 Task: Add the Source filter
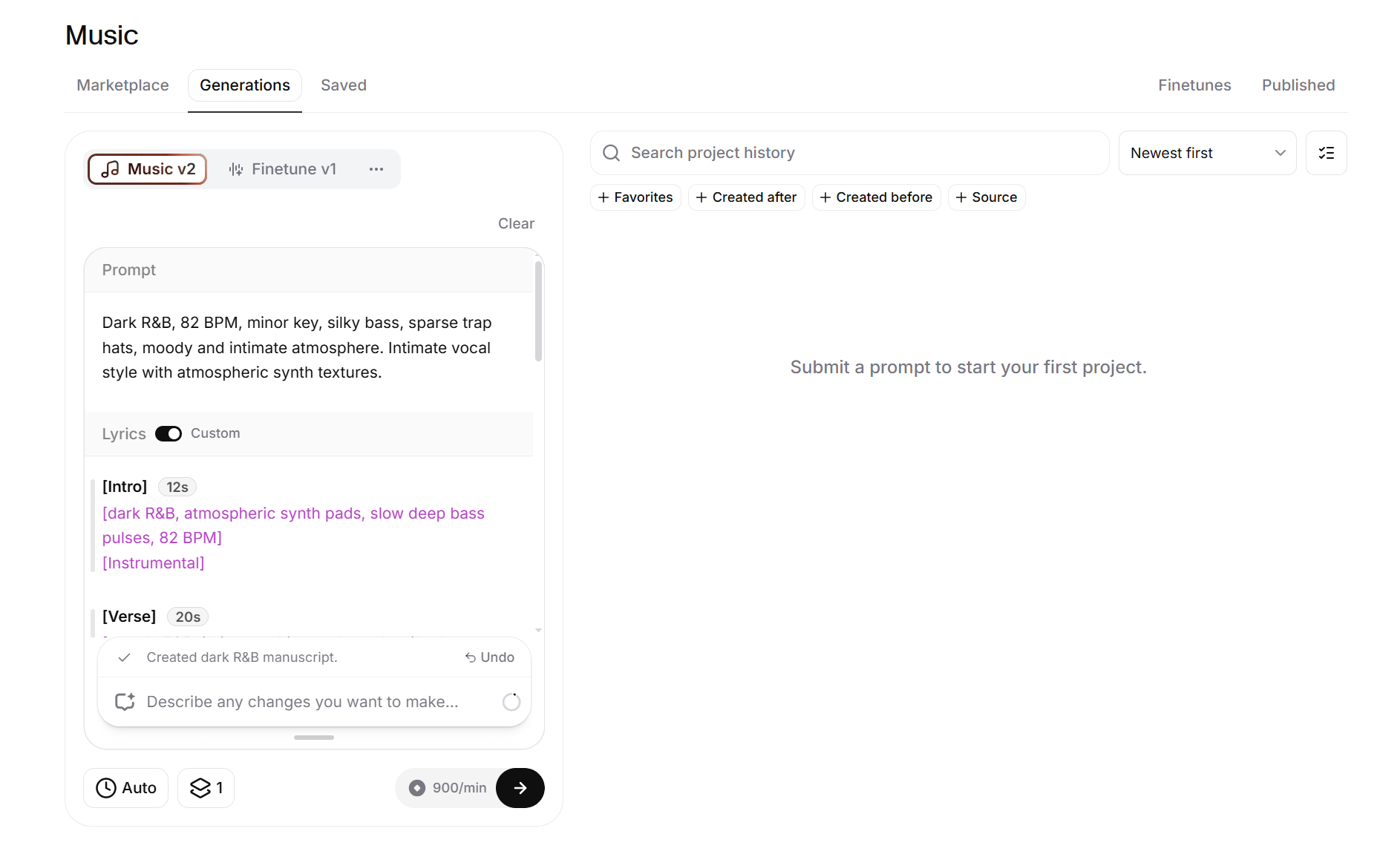(x=987, y=197)
